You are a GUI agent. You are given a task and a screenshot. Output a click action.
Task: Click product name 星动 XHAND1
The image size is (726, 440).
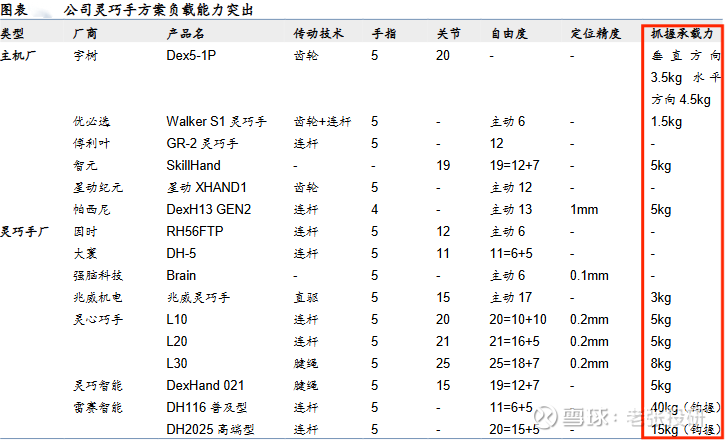point(207,188)
